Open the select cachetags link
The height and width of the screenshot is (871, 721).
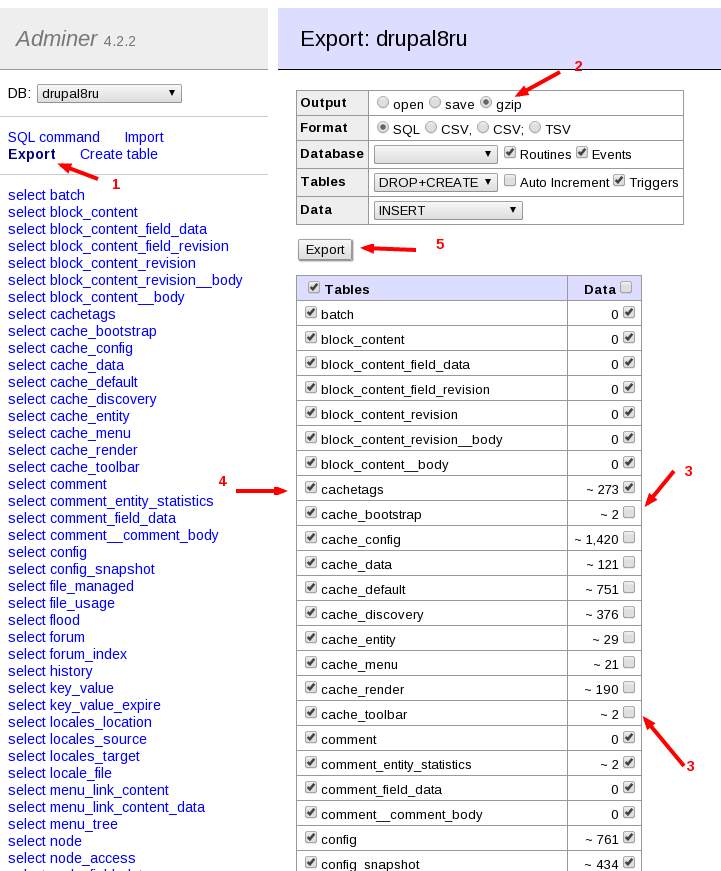62,314
